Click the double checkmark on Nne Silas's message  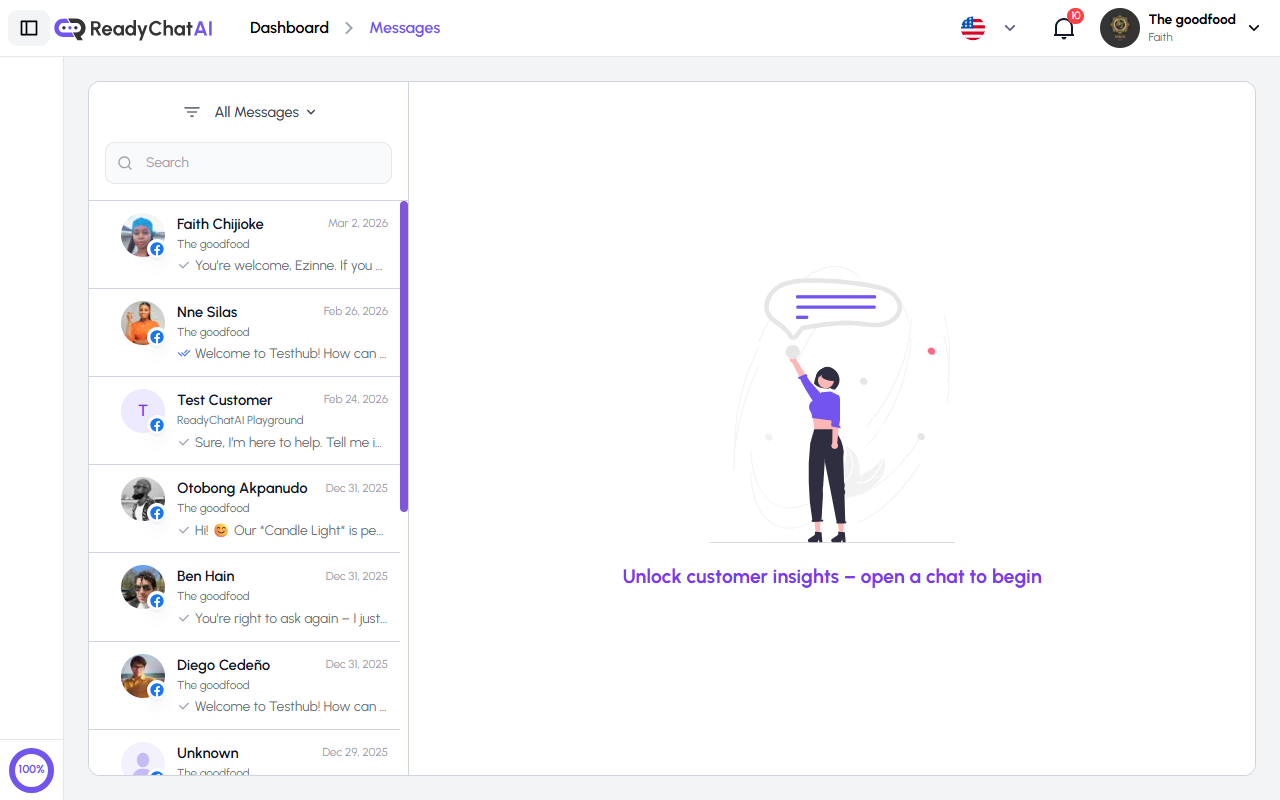coord(183,353)
